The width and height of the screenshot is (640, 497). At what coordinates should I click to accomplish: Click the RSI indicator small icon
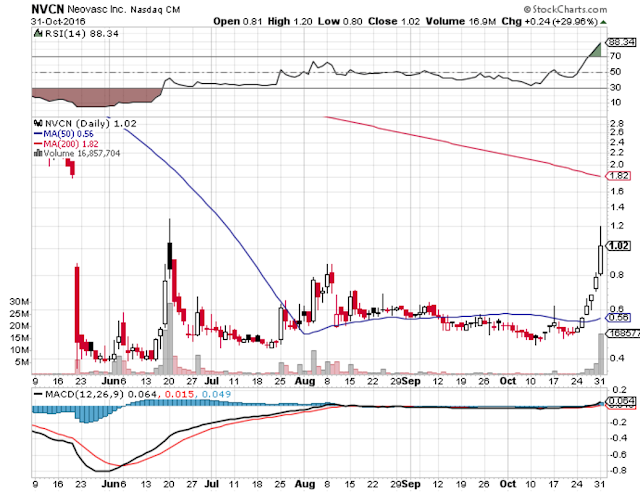38,33
